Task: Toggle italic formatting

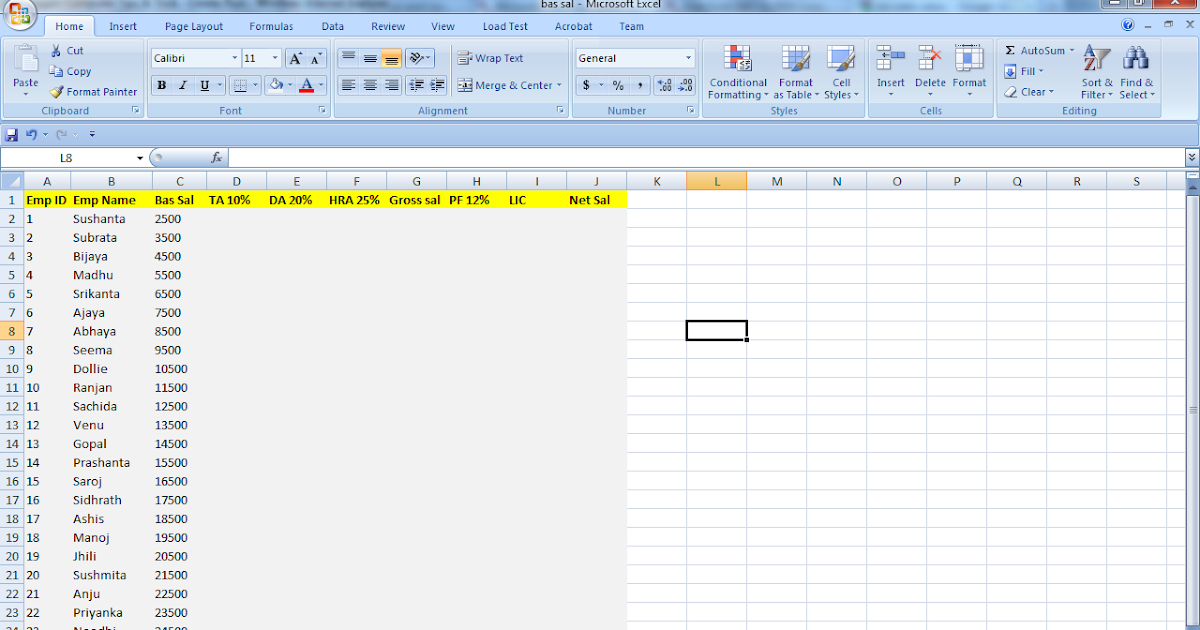Action: (182, 84)
